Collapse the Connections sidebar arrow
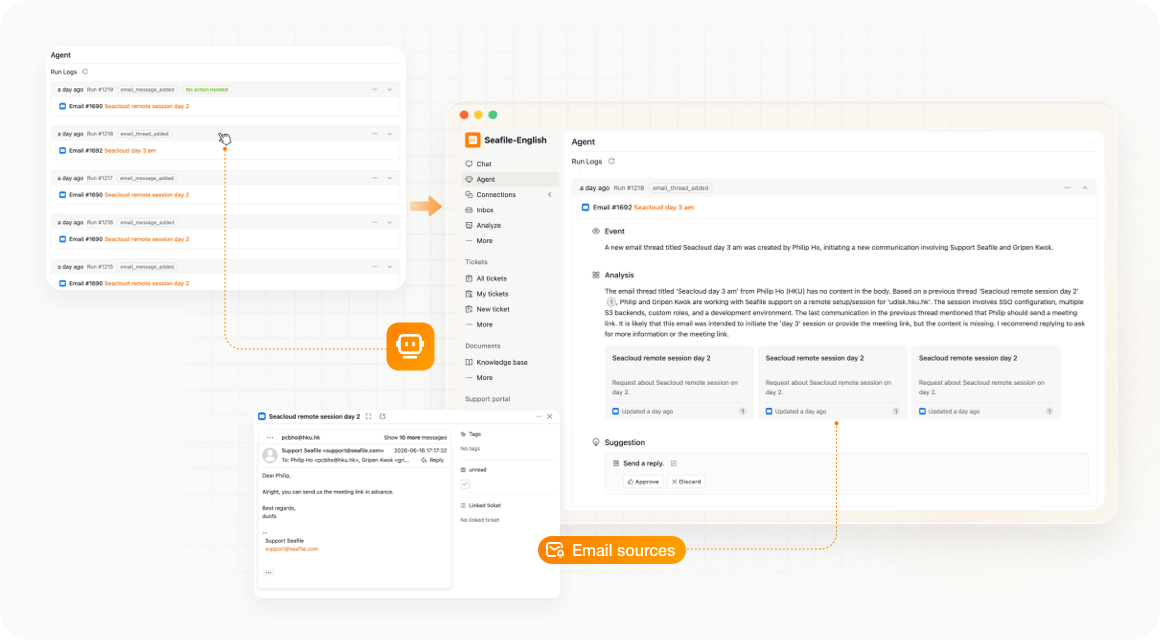Image resolution: width=1160 pixels, height=640 pixels. (x=550, y=195)
